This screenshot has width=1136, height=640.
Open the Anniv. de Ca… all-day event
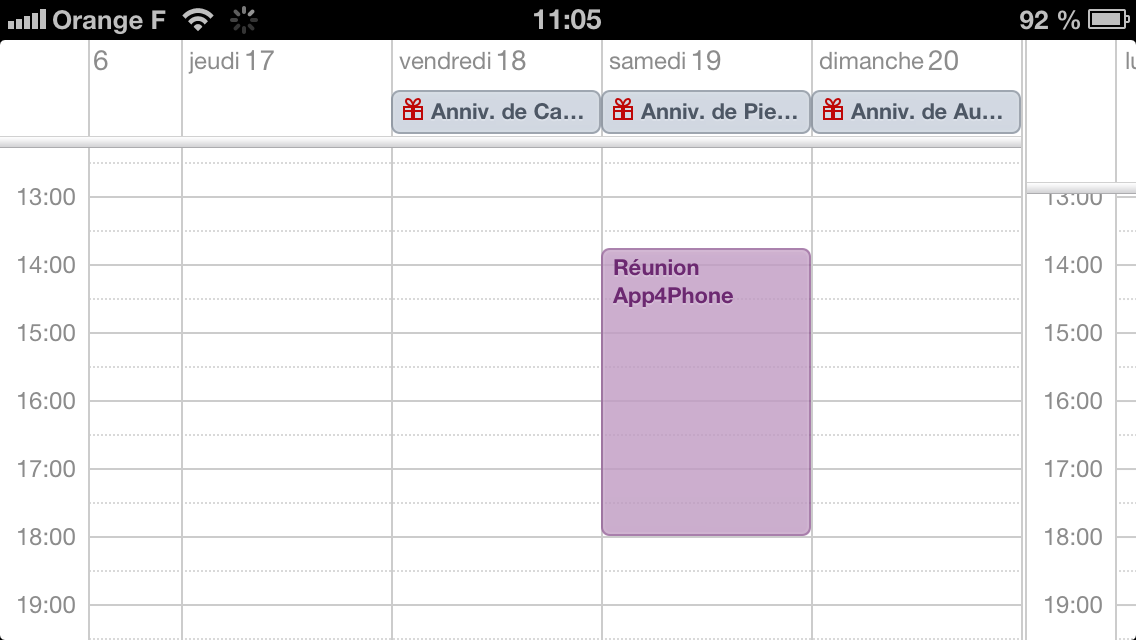tap(496, 112)
